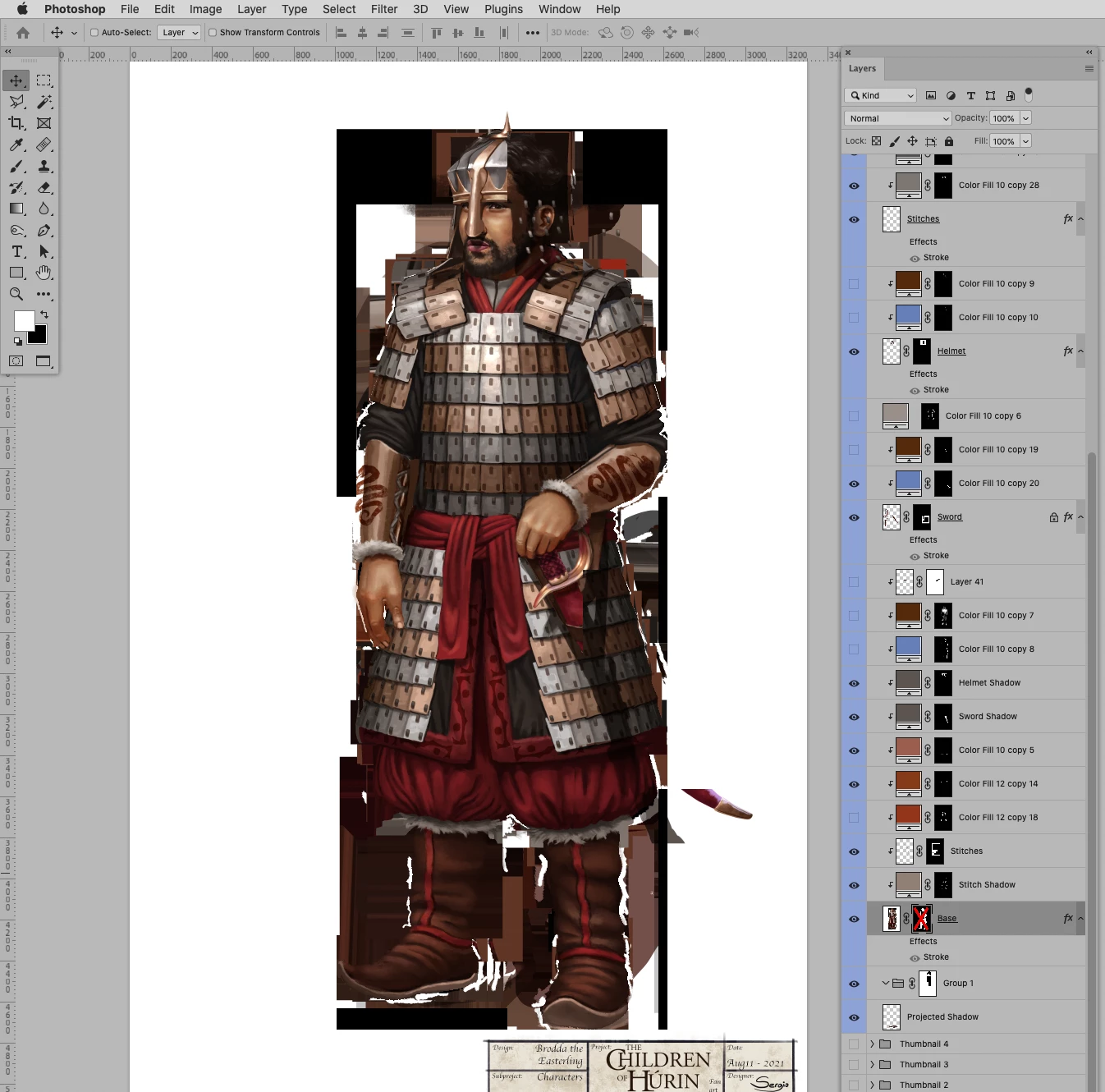Open the Fill slider dropdown arrow
Viewport: 1105px width, 1092px height.
(x=1025, y=141)
